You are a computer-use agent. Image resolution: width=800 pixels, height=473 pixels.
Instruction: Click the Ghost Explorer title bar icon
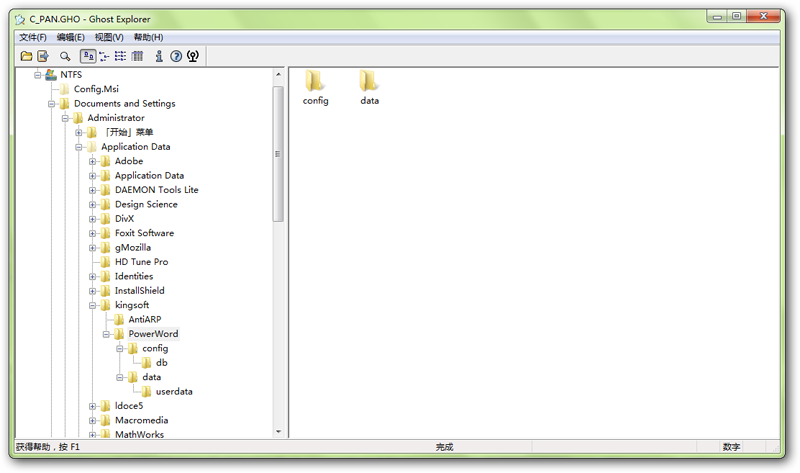20,19
